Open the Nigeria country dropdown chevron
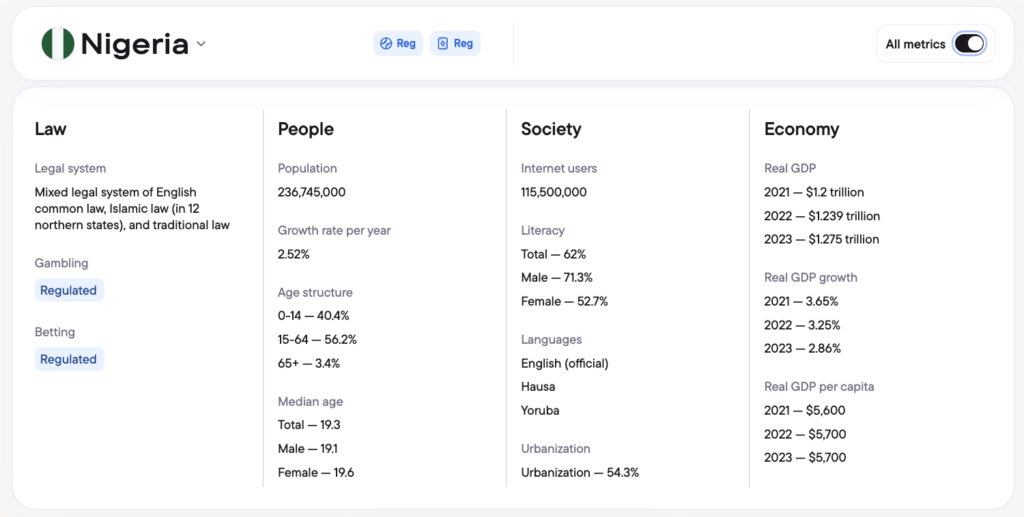The width and height of the screenshot is (1024, 517). [x=201, y=44]
